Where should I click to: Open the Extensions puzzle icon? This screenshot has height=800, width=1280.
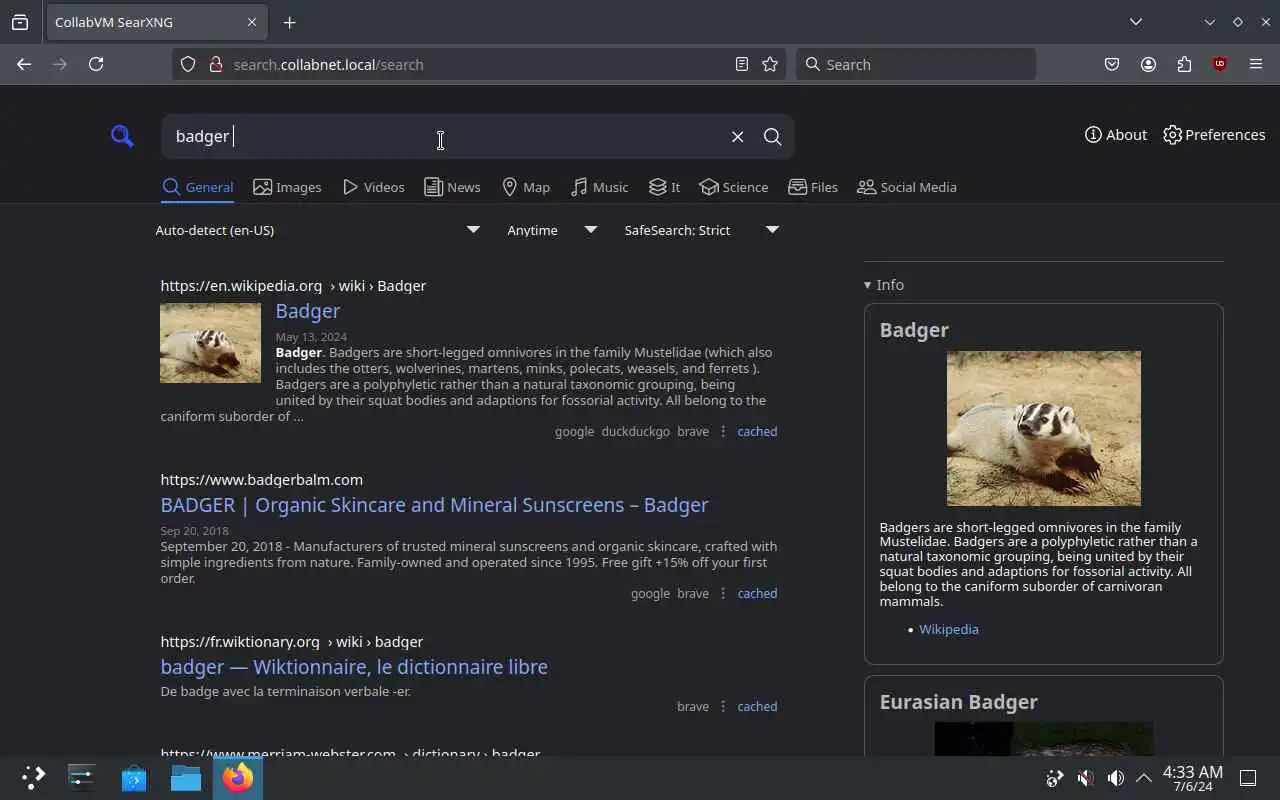(x=1184, y=64)
